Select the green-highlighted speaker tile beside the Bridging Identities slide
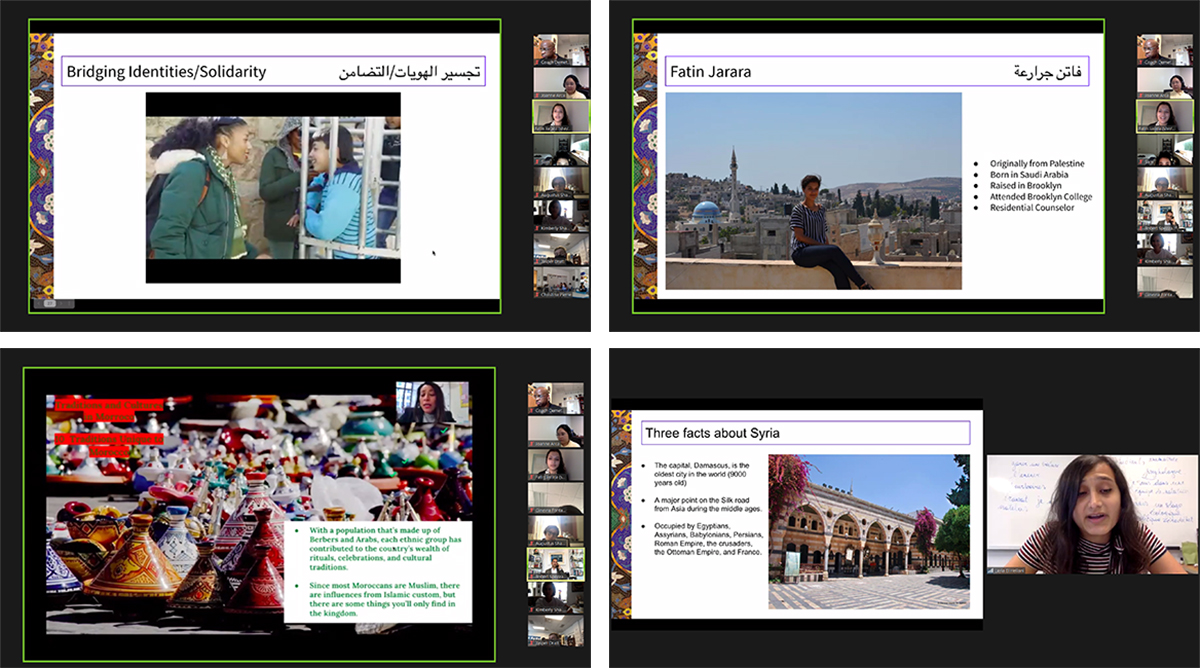1200x668 pixels. [x=560, y=116]
